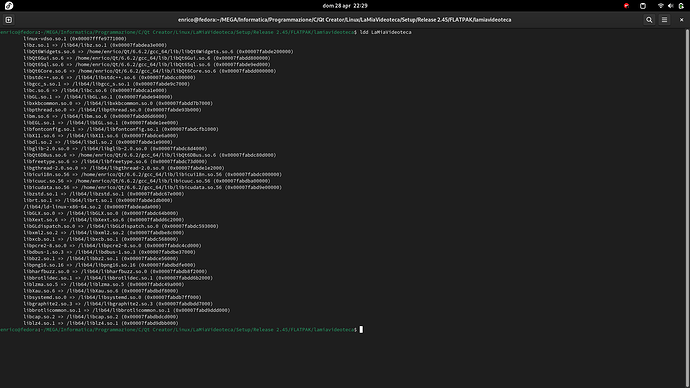Click the libz.so.1 output line
Viewport: 690px width, 388px height.
pyautogui.click(x=95, y=45)
